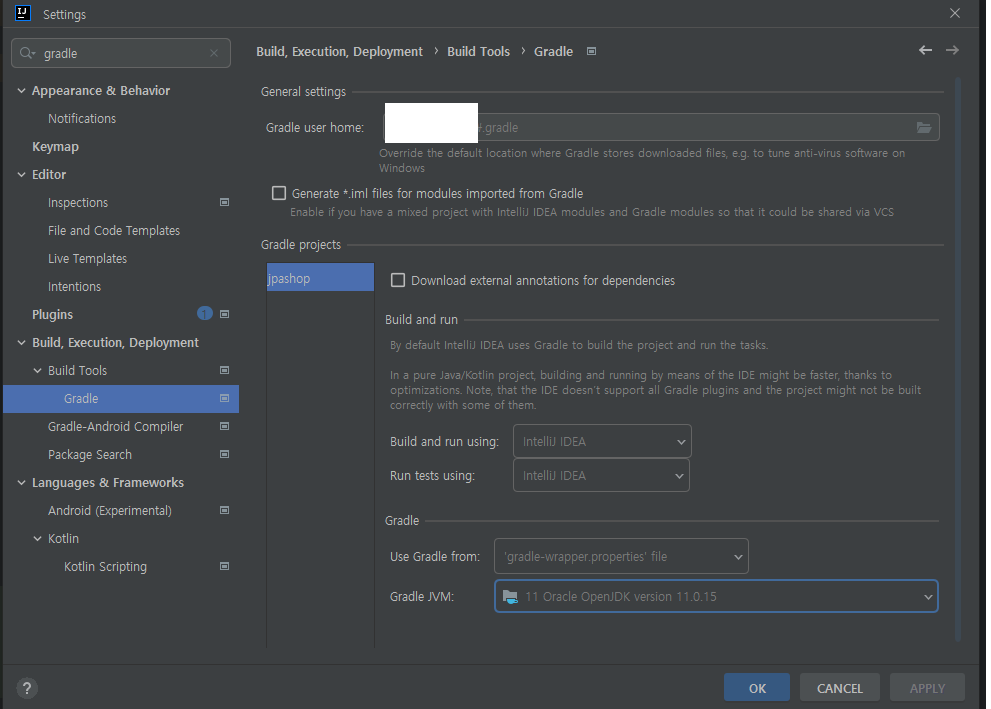Screen dimensions: 991x709
Task: Select jpashop in Gradle projects list
Action: (320, 278)
